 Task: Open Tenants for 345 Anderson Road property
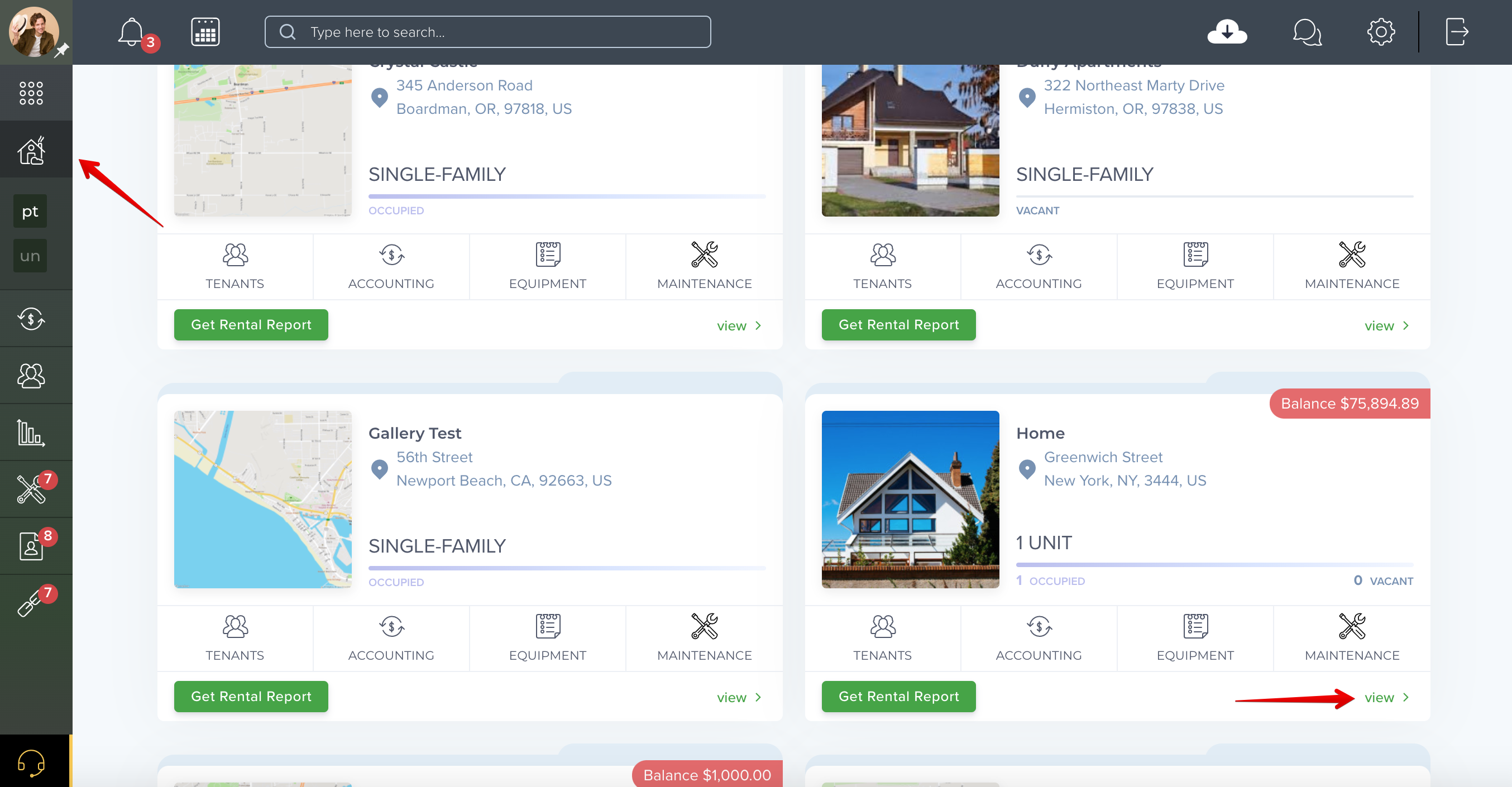click(235, 266)
